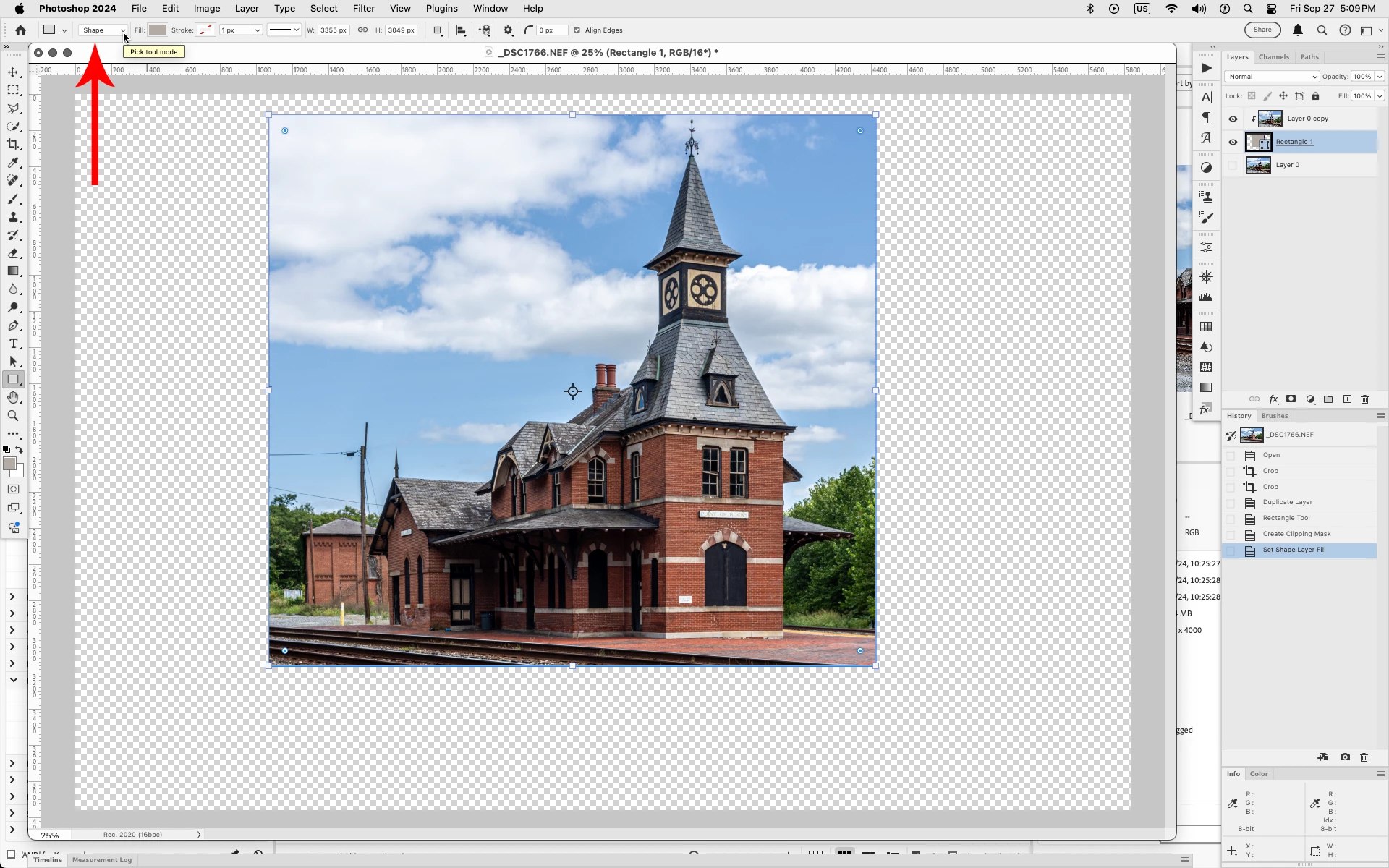Hide the Layer 0 copy layer
Viewport: 1389px width, 868px height.
tap(1233, 119)
